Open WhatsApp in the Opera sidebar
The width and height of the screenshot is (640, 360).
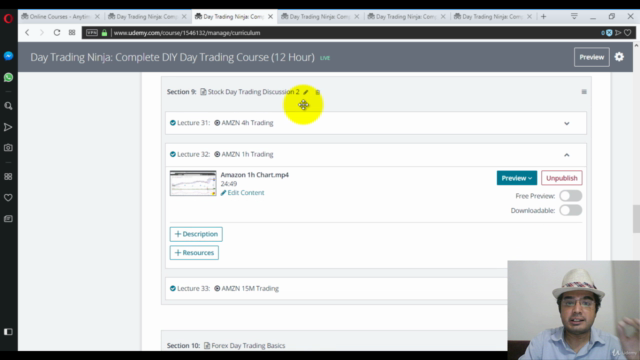pyautogui.click(x=8, y=77)
